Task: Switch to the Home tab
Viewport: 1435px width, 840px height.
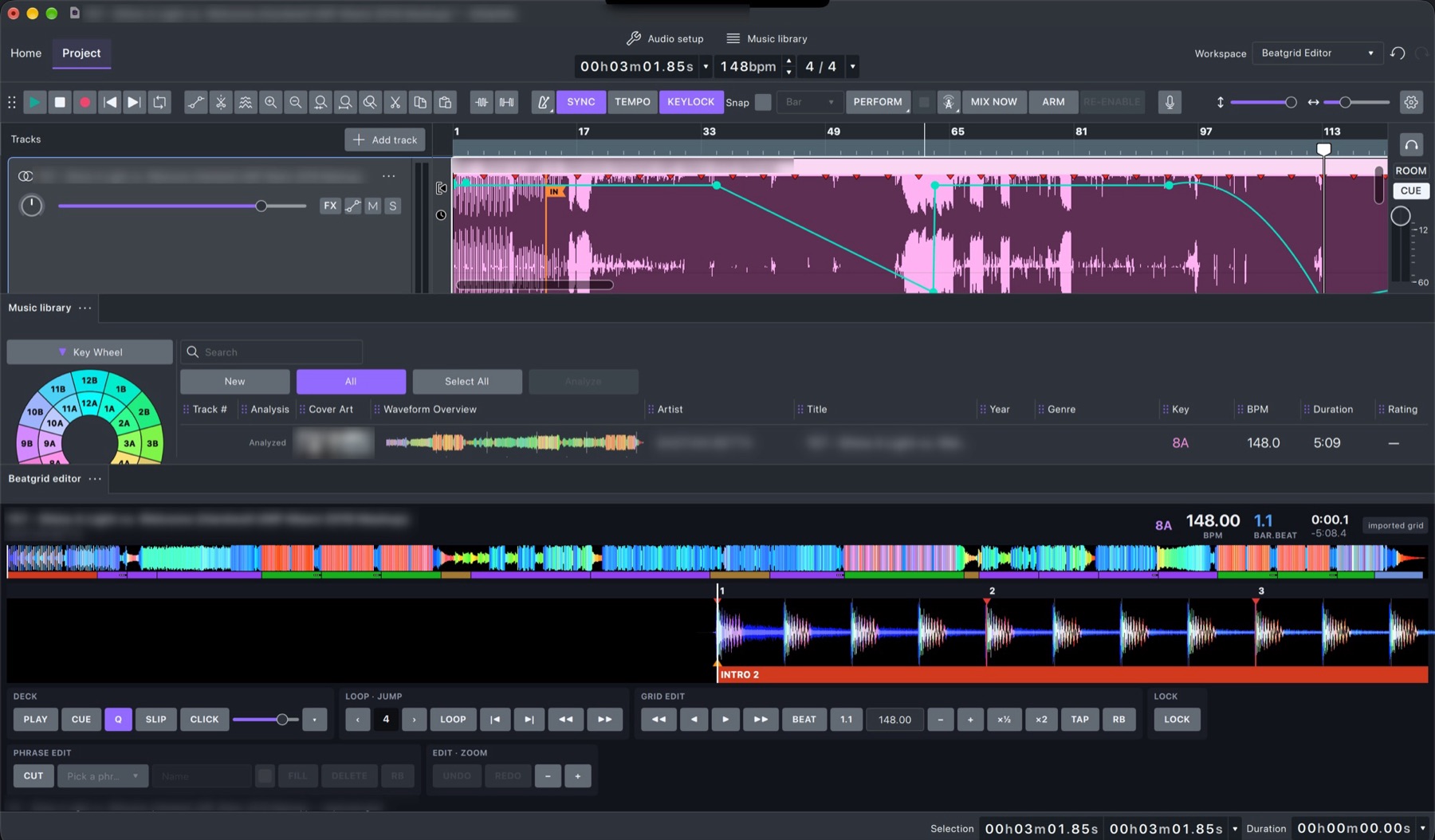Action: (26, 53)
